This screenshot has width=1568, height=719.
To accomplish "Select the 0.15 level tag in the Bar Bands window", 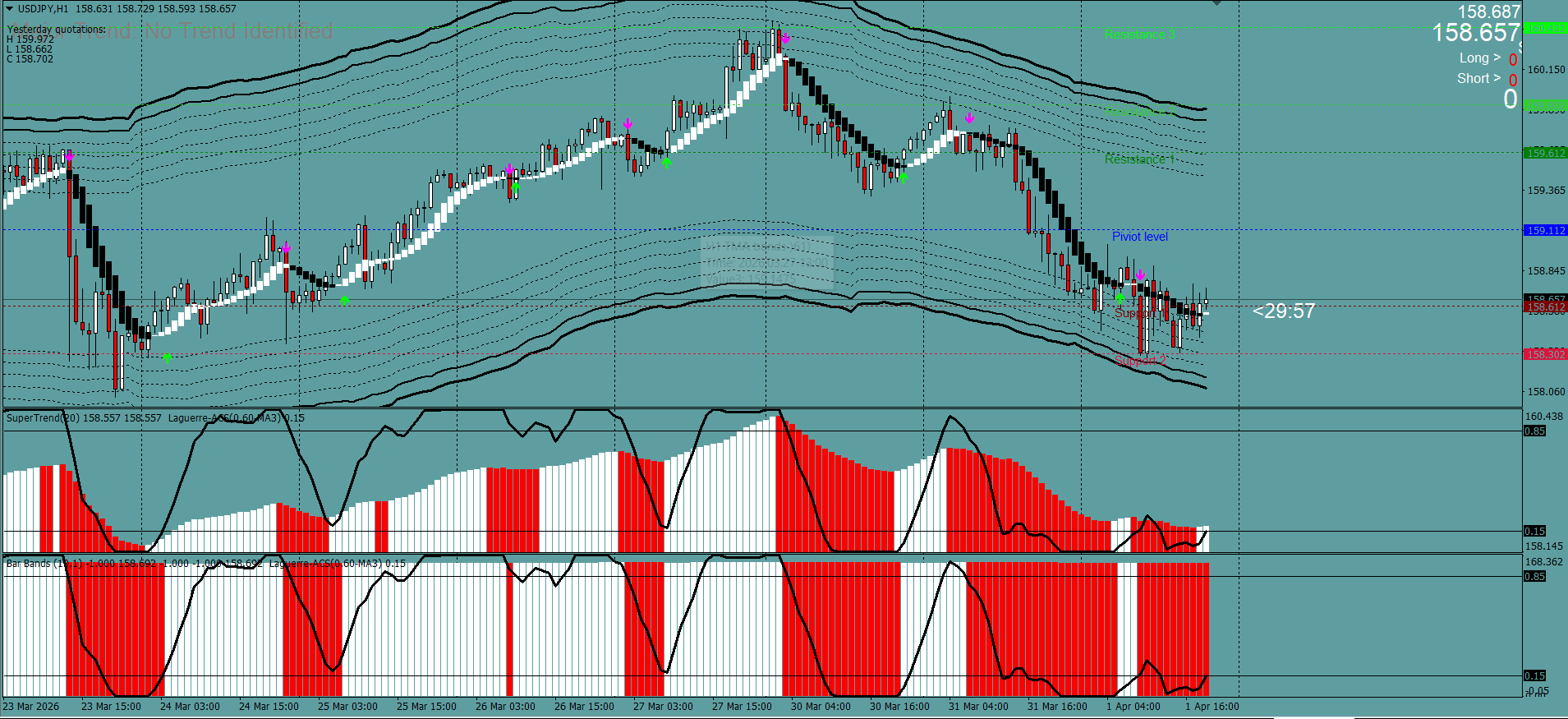I will coord(1534,676).
